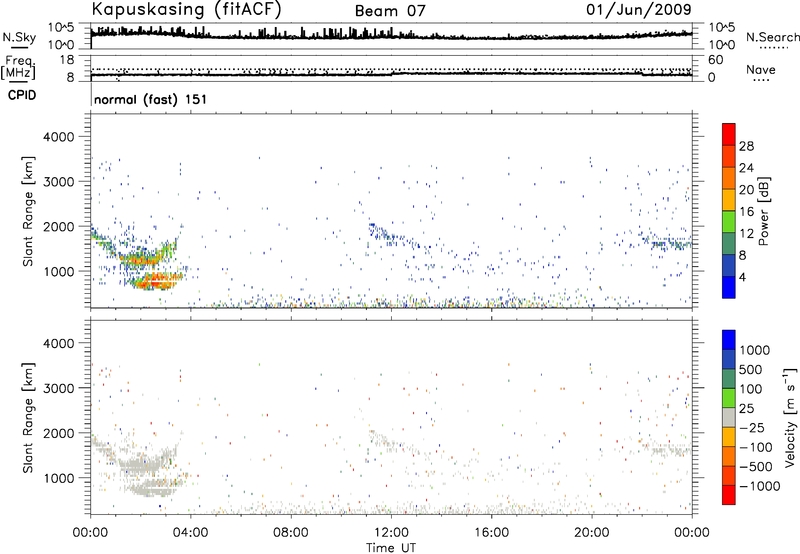Click the 'Time UT' axis title
This screenshot has width=800, height=554.
(x=391, y=548)
